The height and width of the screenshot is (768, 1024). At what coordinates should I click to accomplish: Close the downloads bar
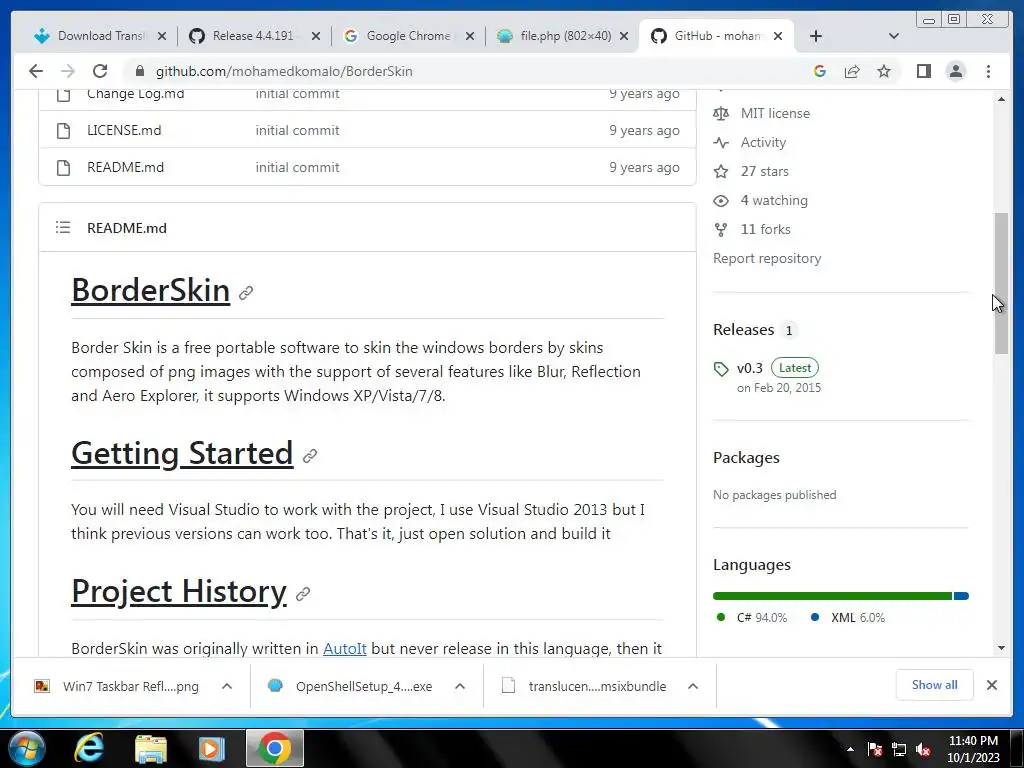[991, 685]
